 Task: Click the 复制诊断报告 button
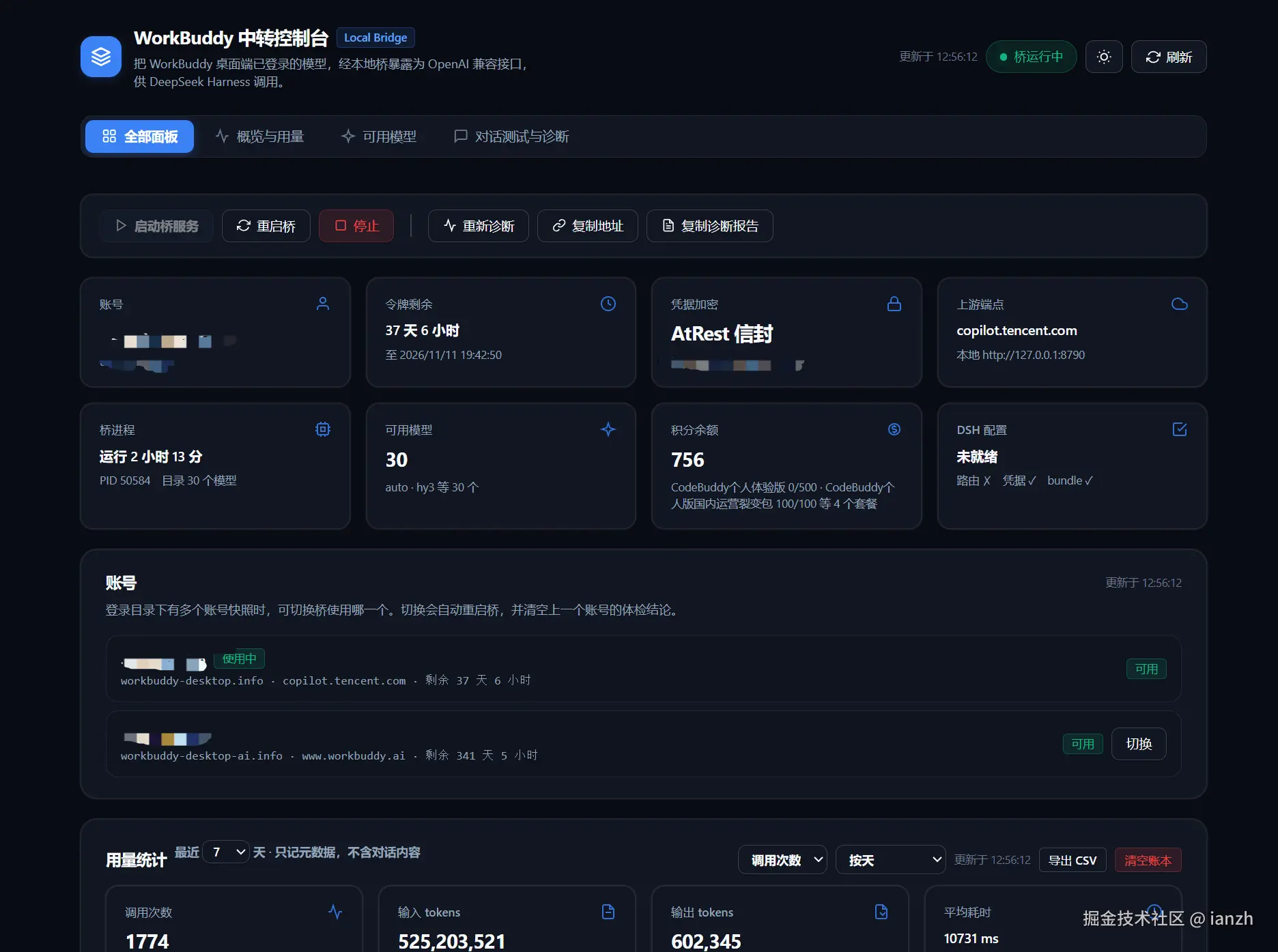710,226
